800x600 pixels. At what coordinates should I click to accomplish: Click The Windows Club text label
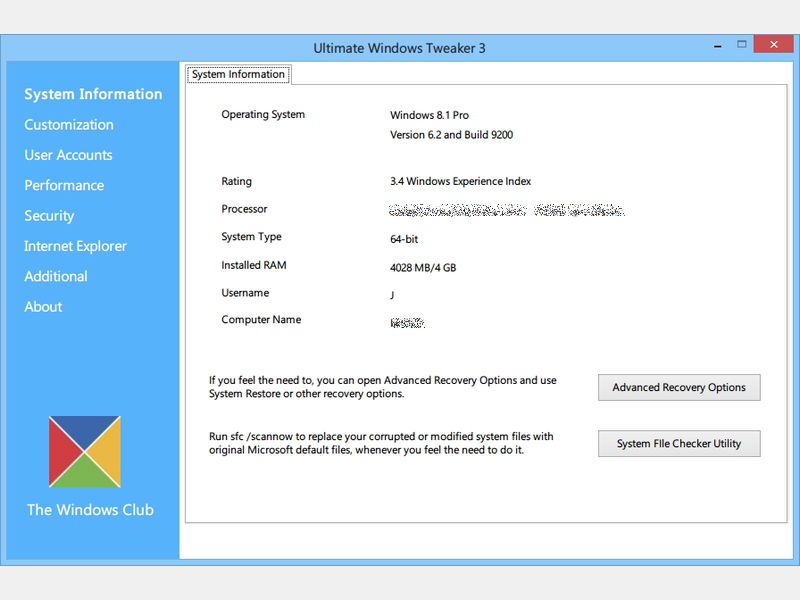90,510
